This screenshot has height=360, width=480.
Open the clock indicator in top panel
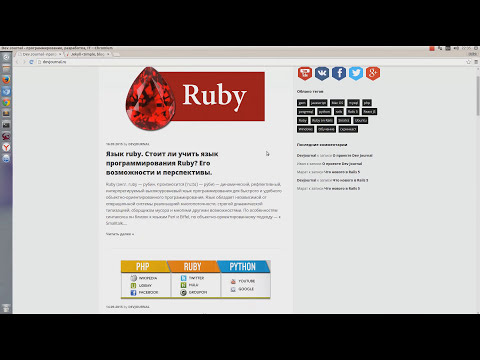point(466,48)
